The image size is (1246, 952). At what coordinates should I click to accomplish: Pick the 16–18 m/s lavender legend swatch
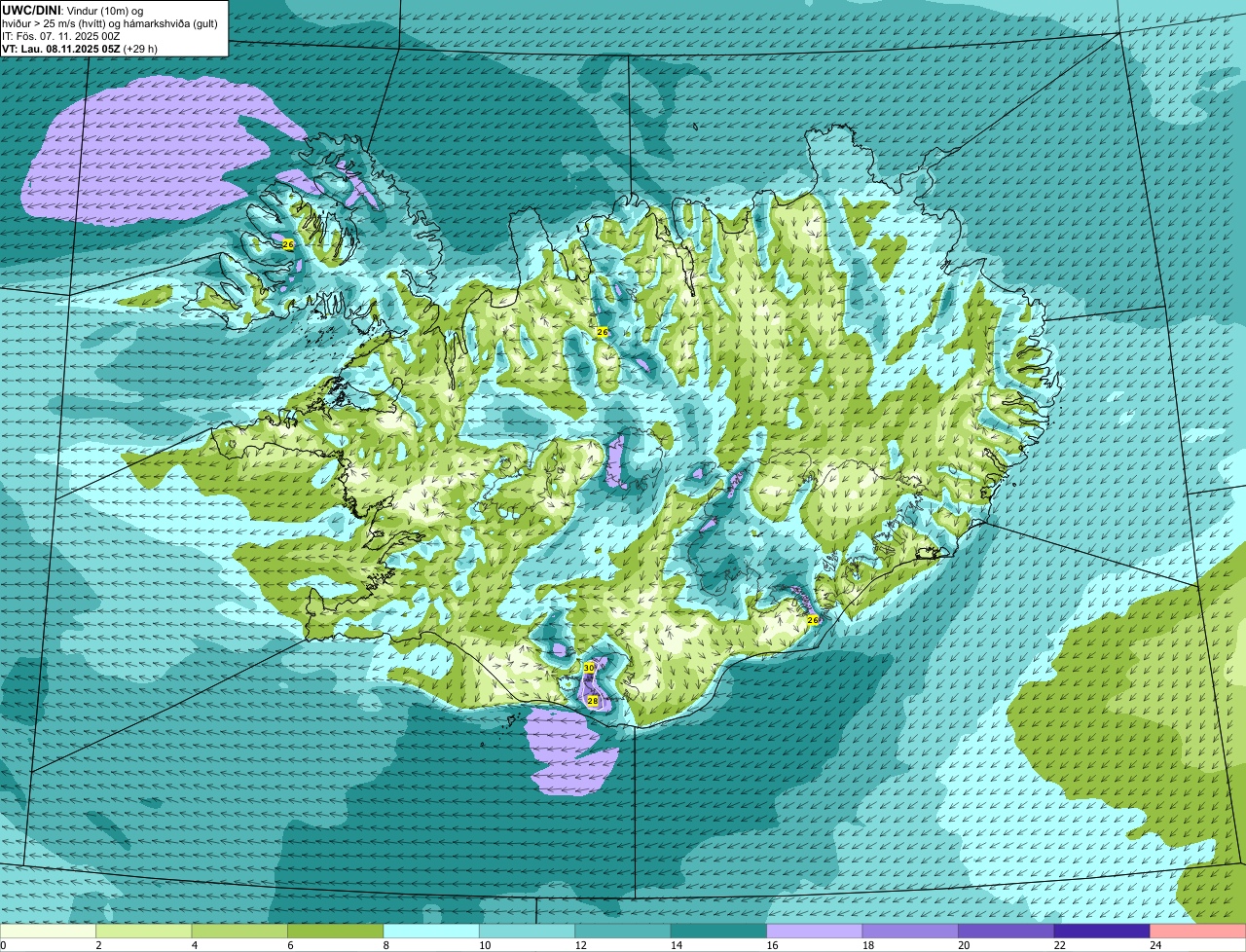point(815,932)
